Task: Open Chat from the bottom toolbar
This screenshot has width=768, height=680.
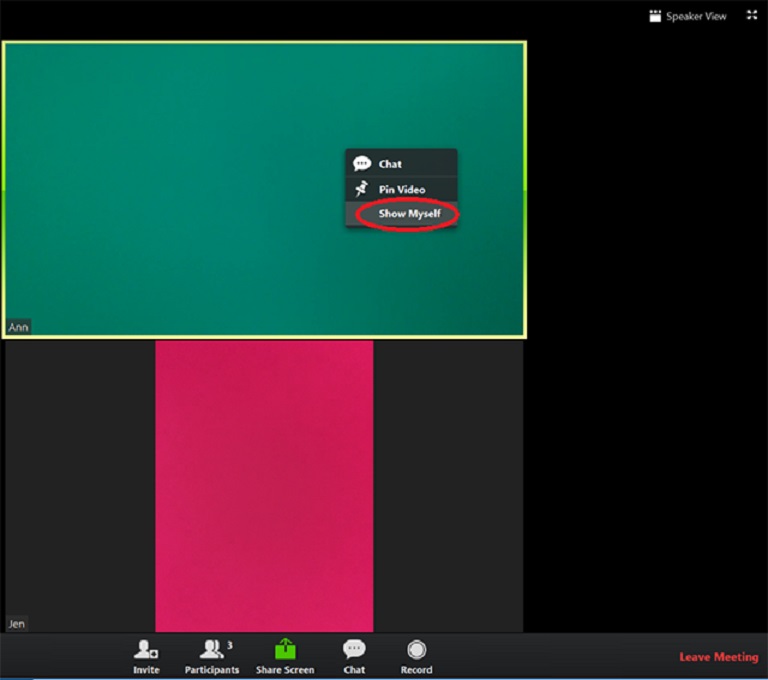Action: 354,656
